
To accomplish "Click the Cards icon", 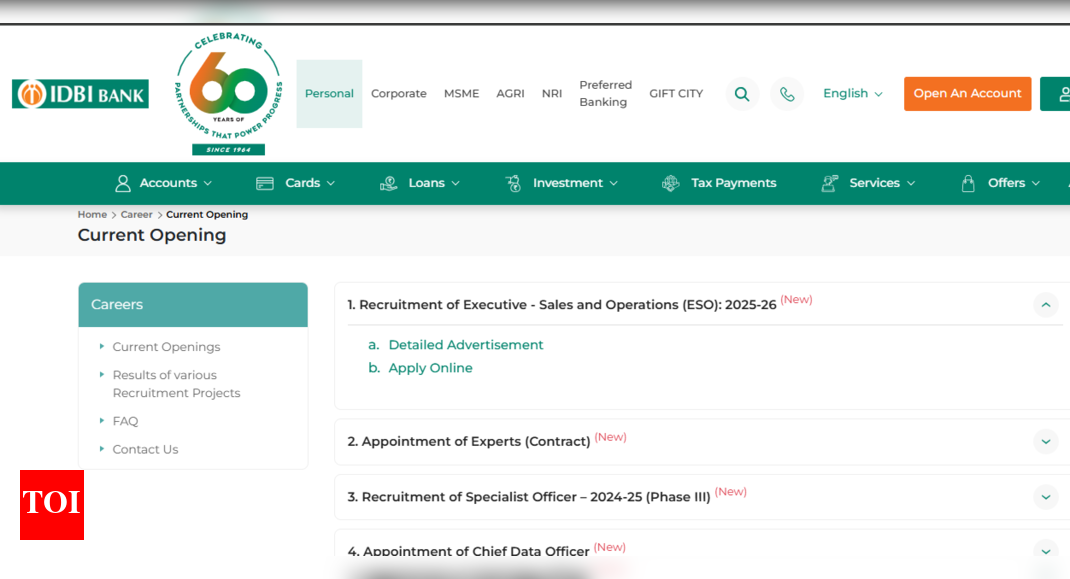I will pos(264,183).
